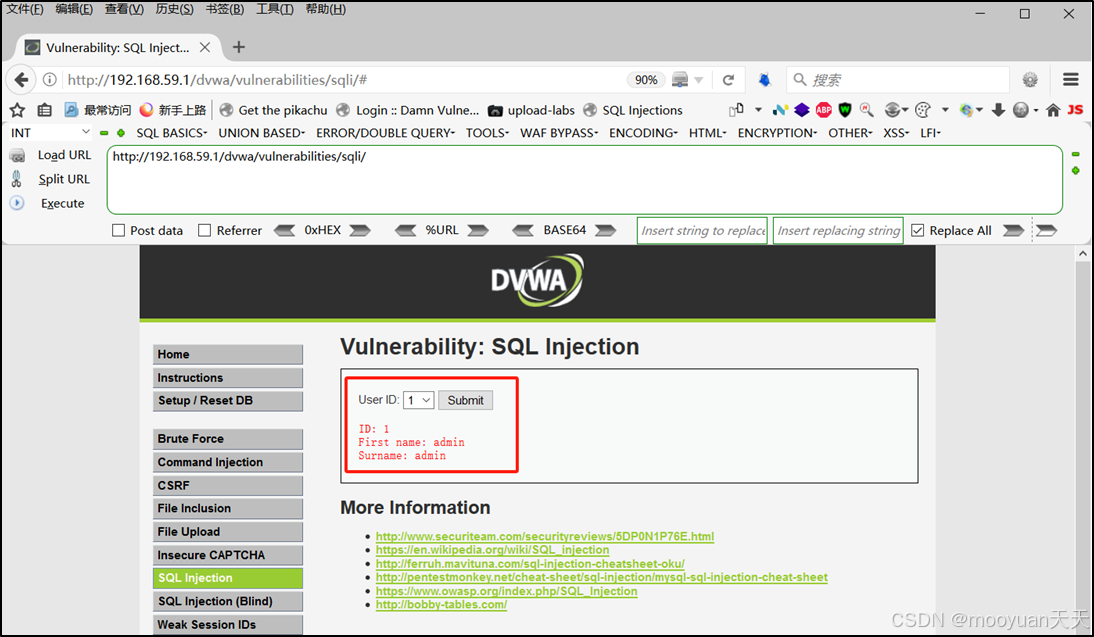1094x637 pixels.
Task: Click the green plus icon beside INT dropdown
Action: click(x=121, y=133)
